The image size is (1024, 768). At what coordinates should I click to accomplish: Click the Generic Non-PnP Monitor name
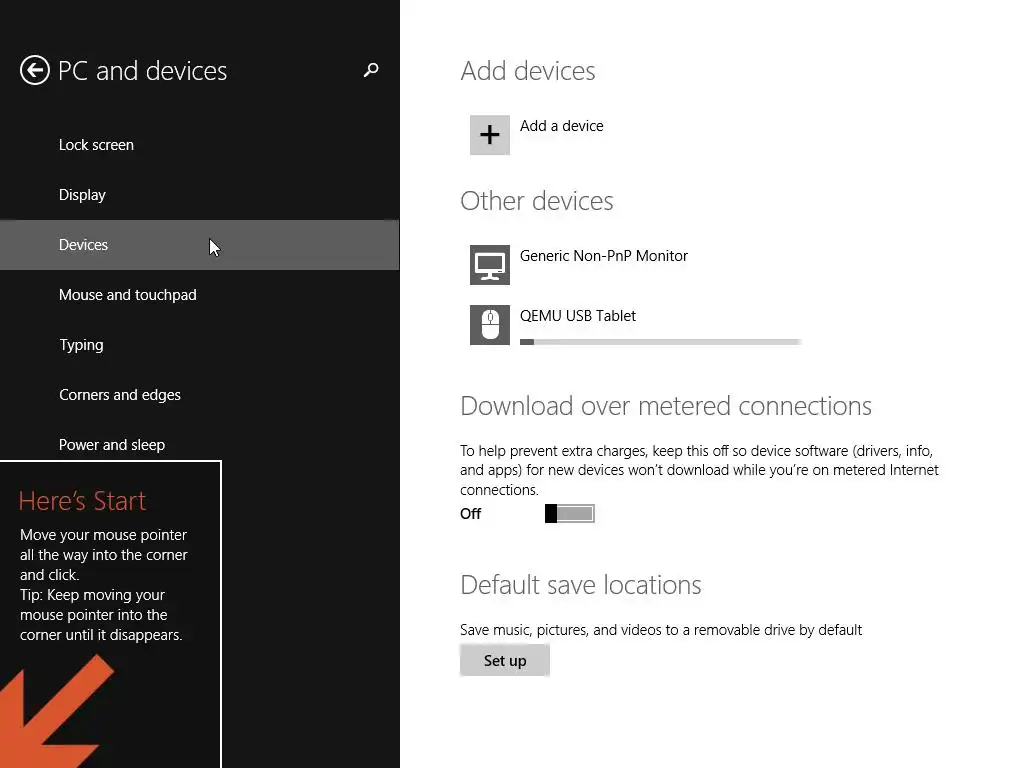tap(604, 256)
